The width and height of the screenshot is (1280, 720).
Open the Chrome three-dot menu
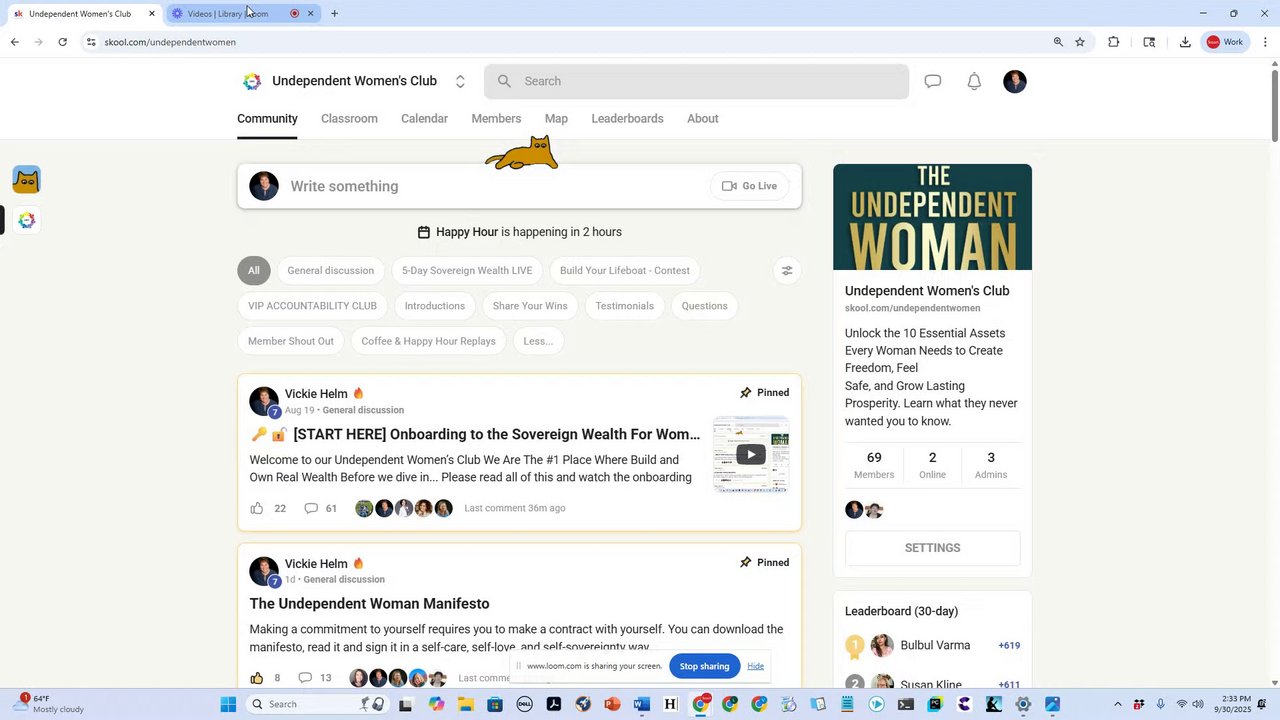click(1265, 42)
